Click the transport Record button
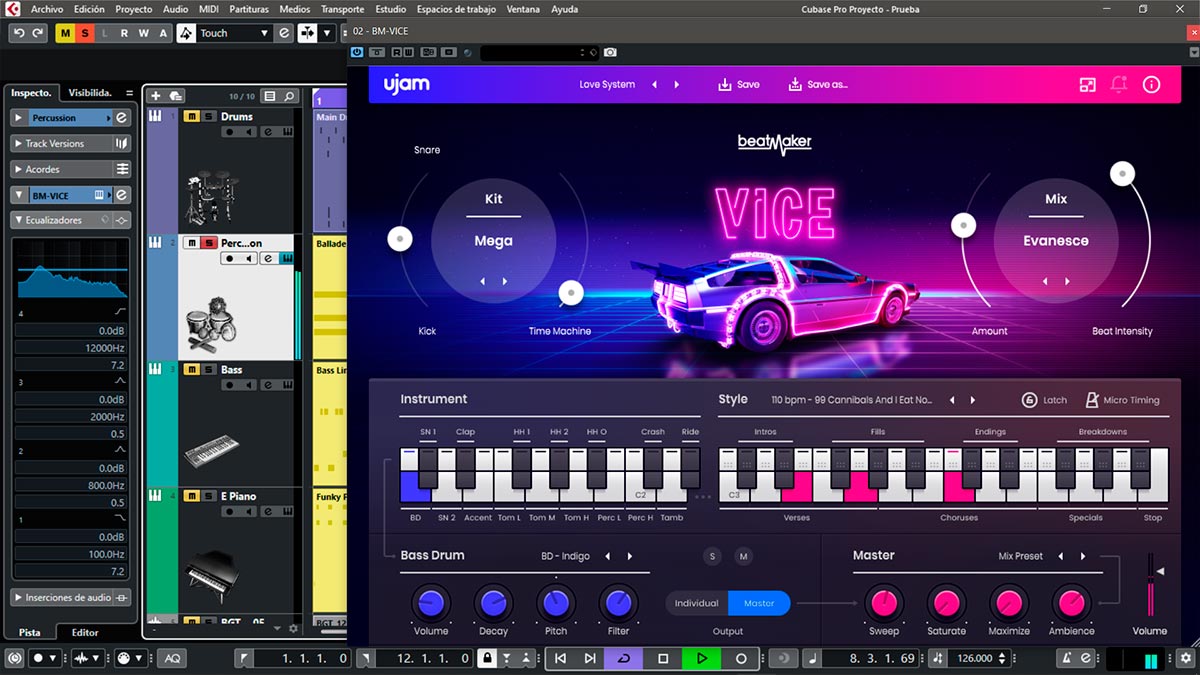Screen dimensions: 1200x675 tap(741, 658)
